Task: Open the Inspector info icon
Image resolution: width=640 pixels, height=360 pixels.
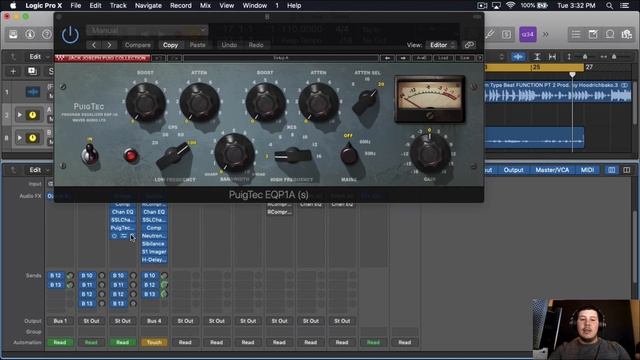Action: click(x=30, y=35)
